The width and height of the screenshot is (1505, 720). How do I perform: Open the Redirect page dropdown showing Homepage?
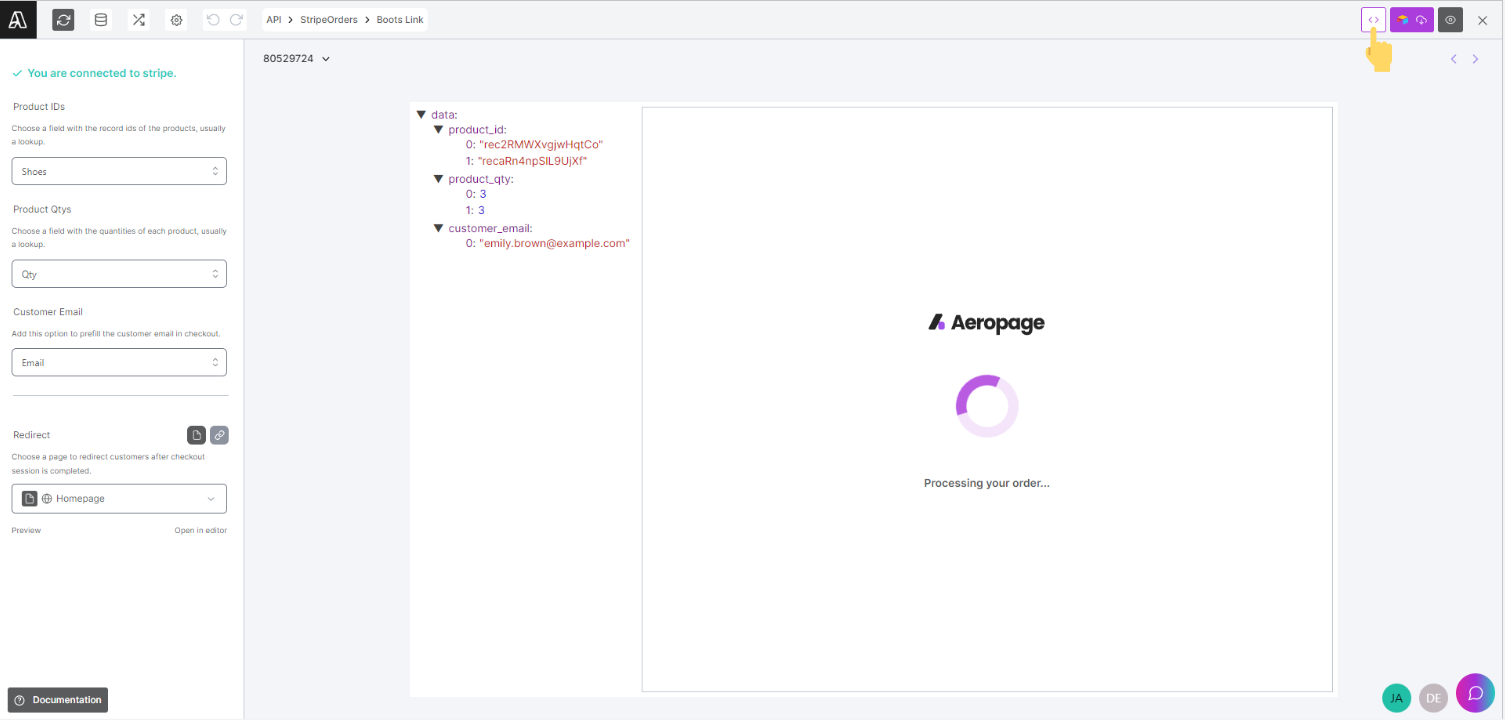tap(119, 498)
